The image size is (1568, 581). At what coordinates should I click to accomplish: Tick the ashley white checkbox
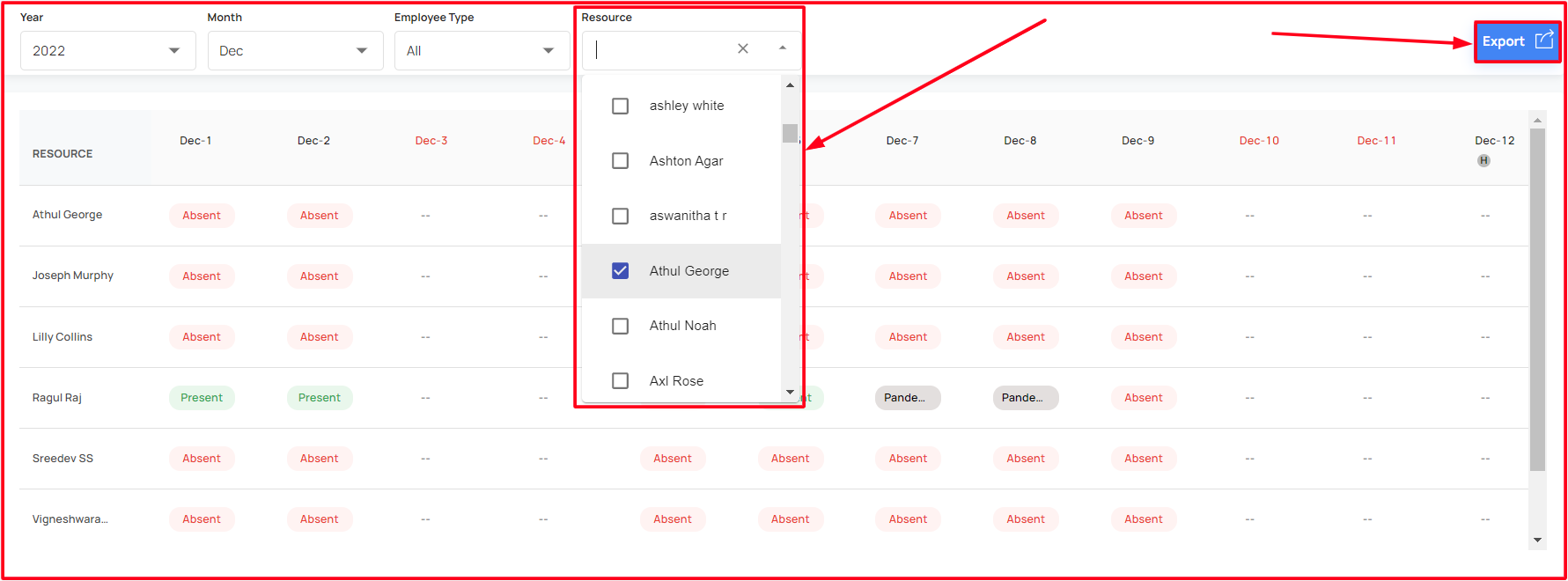coord(621,106)
